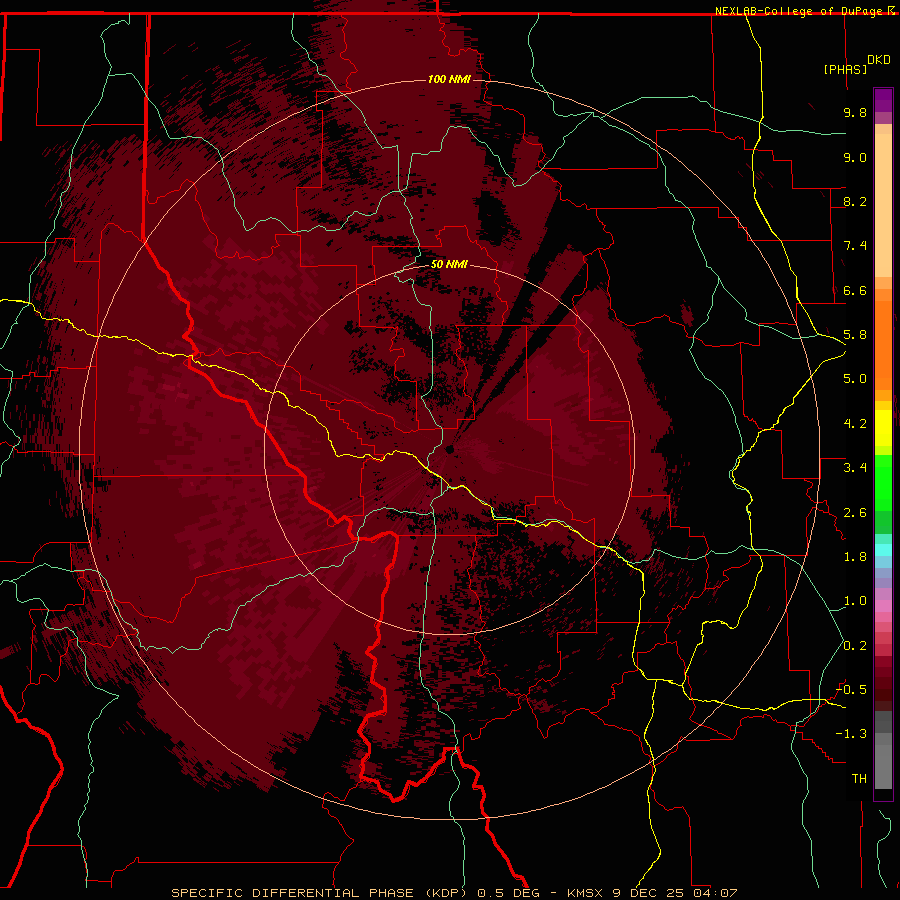Viewport: 900px width, 900px height.
Task: Click the 9.8 scale value
Action: click(x=855, y=112)
